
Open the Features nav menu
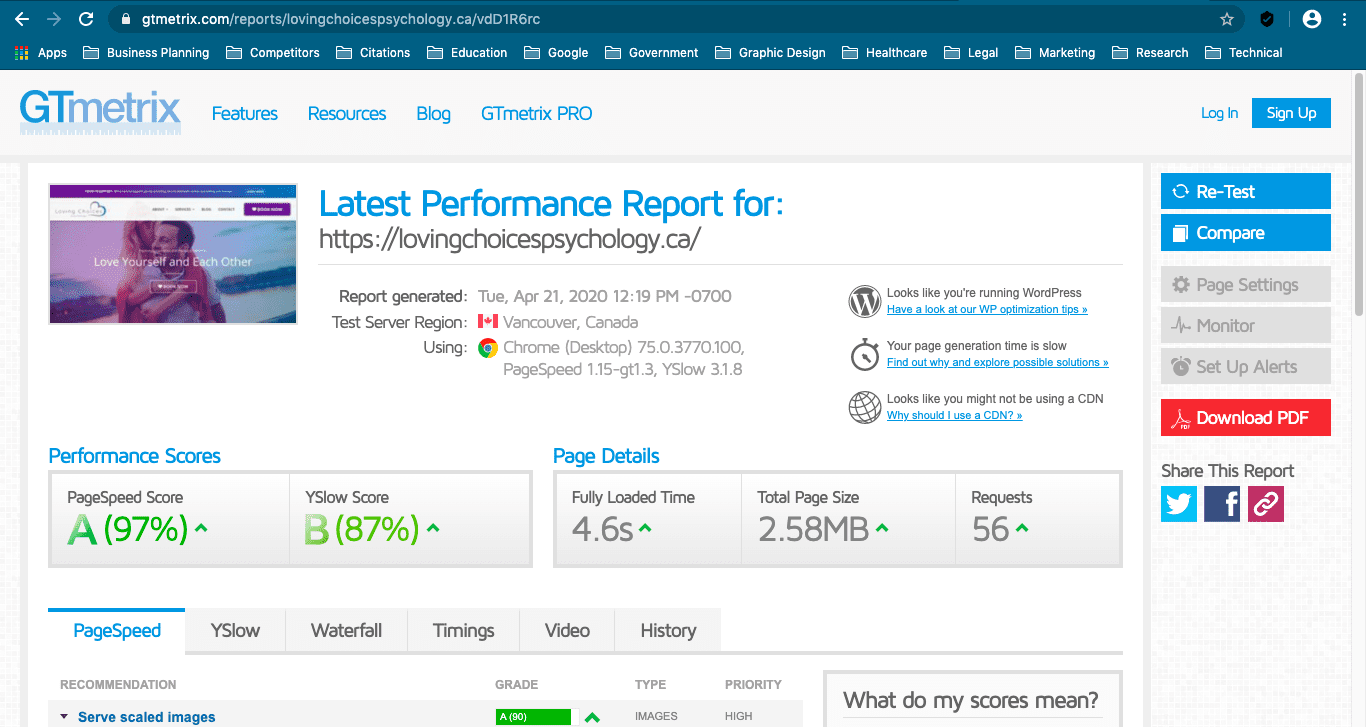(245, 114)
